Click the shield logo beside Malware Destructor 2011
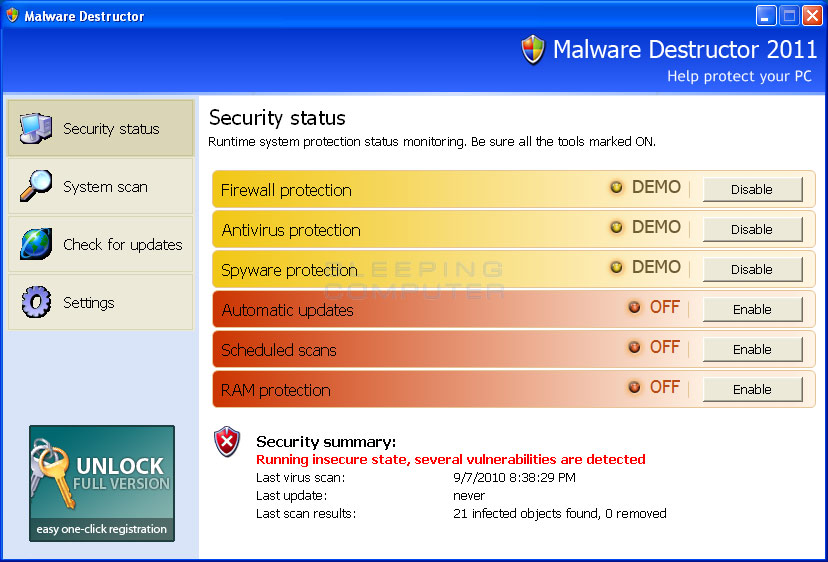This screenshot has width=828, height=562. 533,50
